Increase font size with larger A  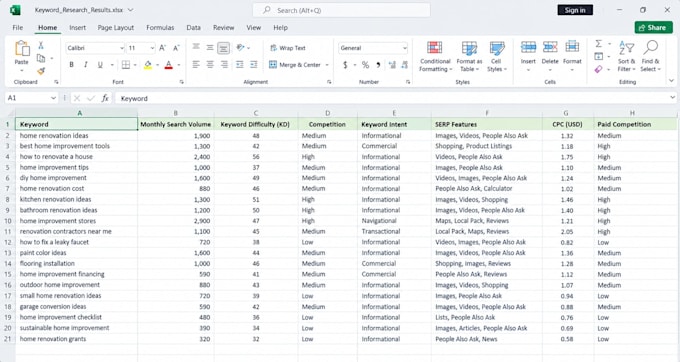162,48
